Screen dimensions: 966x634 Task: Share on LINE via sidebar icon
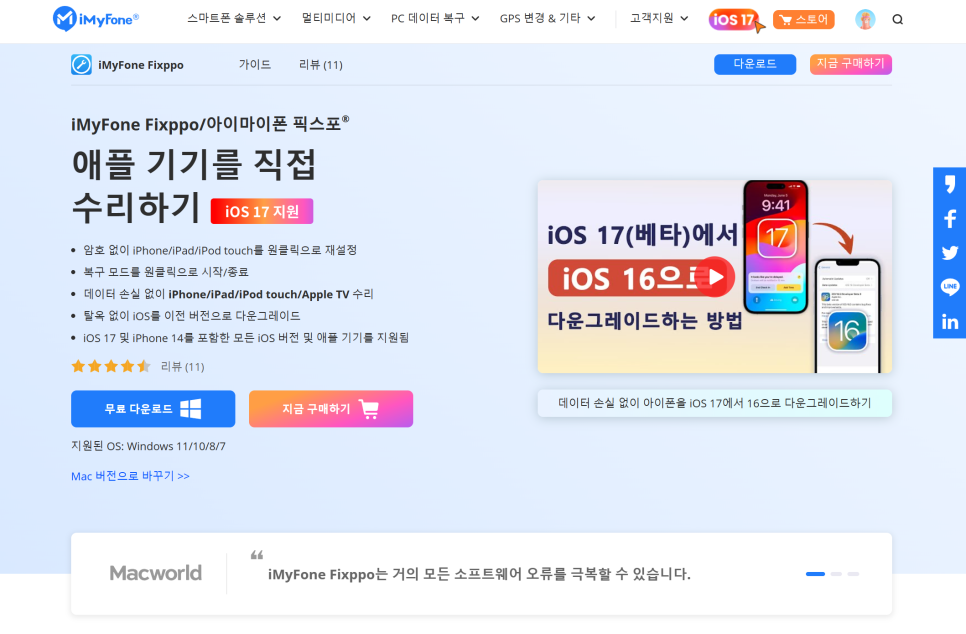949,287
